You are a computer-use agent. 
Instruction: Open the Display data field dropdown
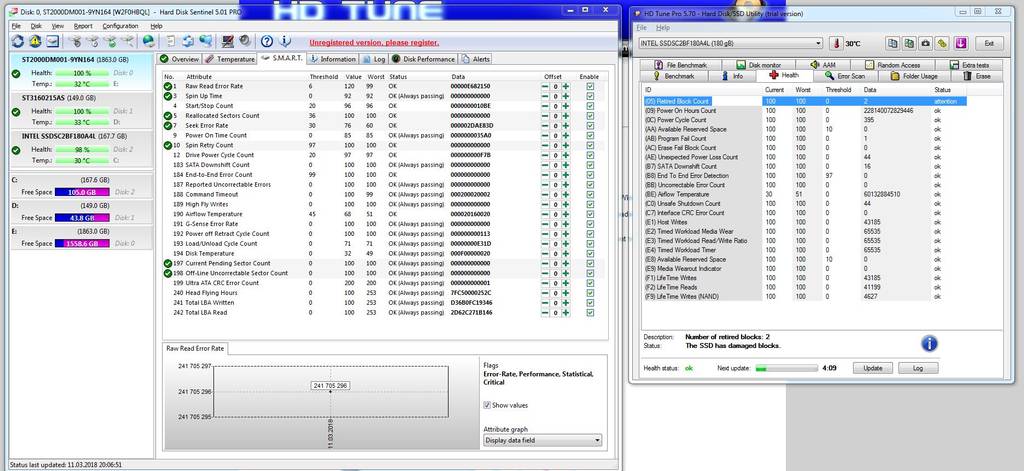tap(542, 440)
